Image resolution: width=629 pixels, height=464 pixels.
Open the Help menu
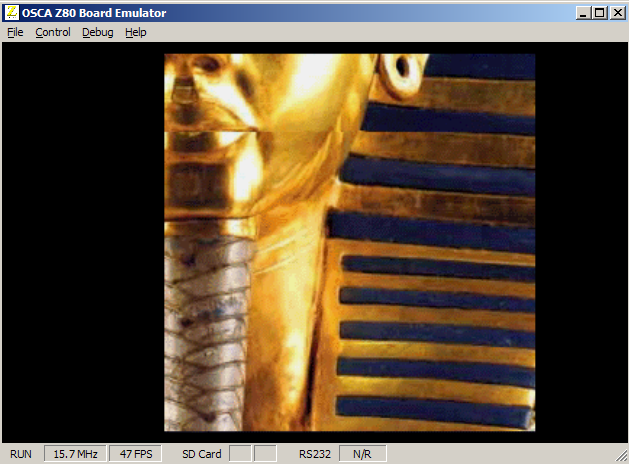(x=136, y=32)
